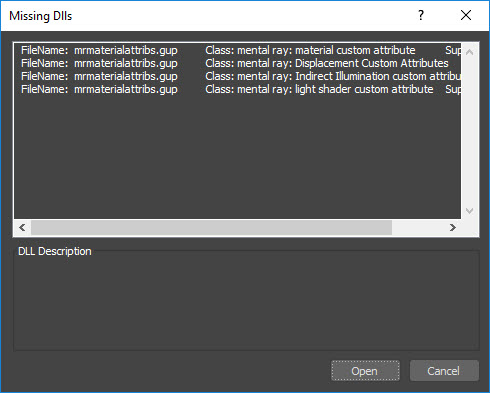Open the question mark help button
This screenshot has width=490, height=393.
(x=421, y=15)
